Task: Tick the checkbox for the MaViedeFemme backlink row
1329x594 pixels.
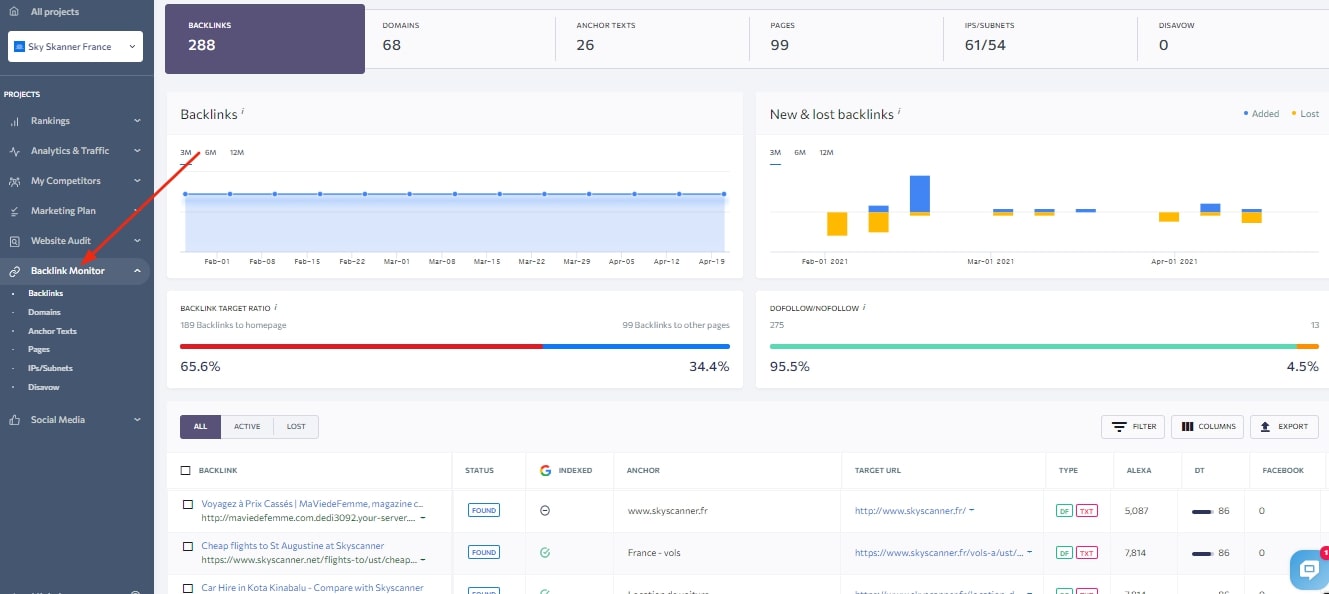Action: [187, 504]
